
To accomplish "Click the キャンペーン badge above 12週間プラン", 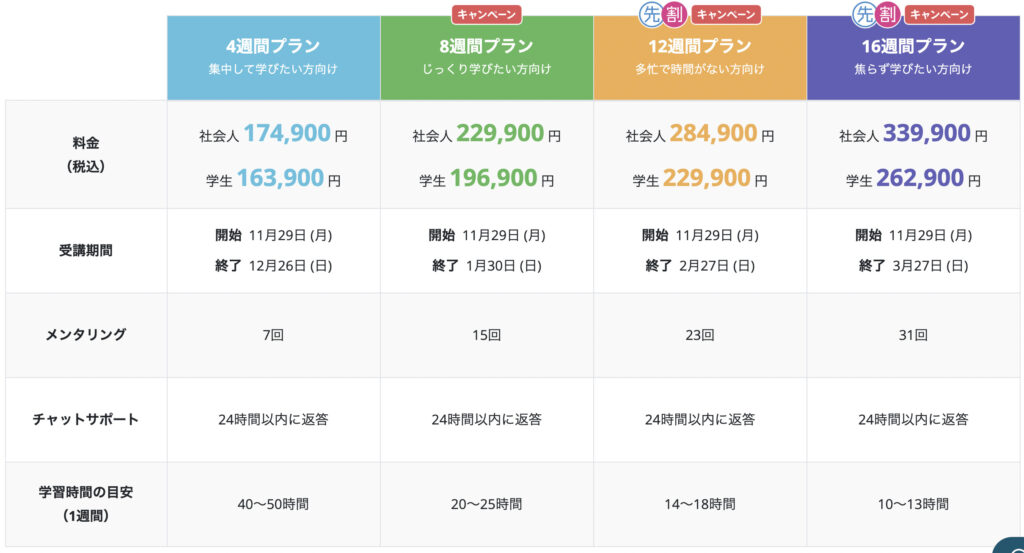I will 726,14.
